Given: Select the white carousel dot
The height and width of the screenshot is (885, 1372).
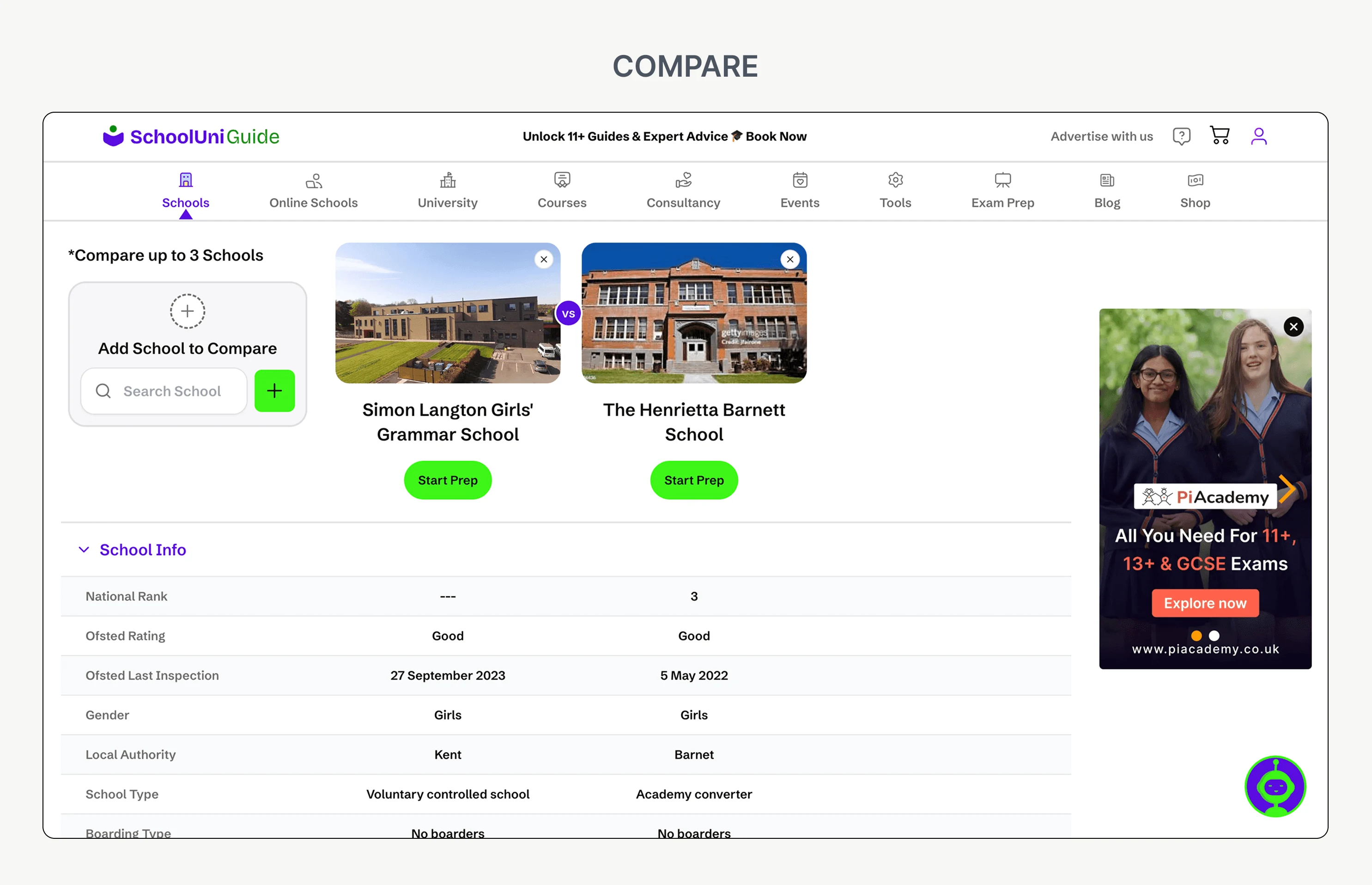Looking at the screenshot, I should [1214, 636].
